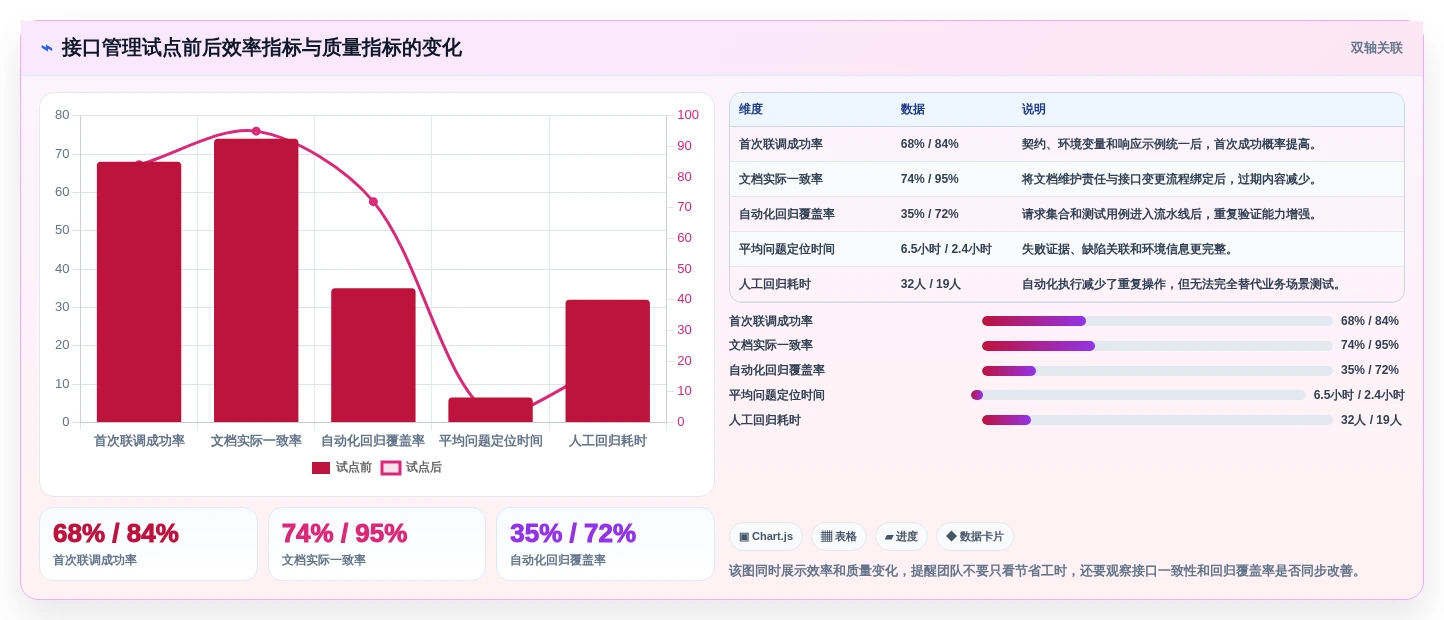1444x620 pixels.
Task: Click the 双轴关联 label
Action: pos(1377,48)
